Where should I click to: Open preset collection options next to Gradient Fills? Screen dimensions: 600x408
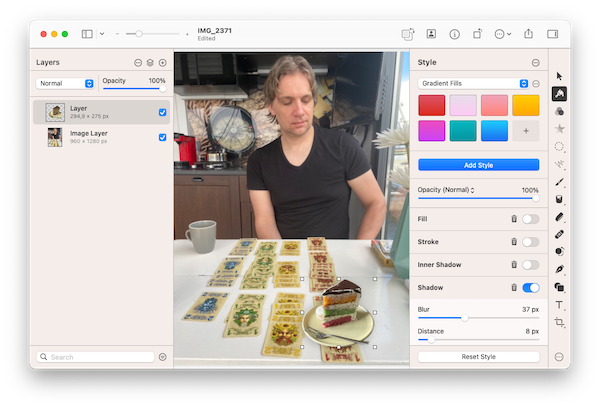coord(536,83)
